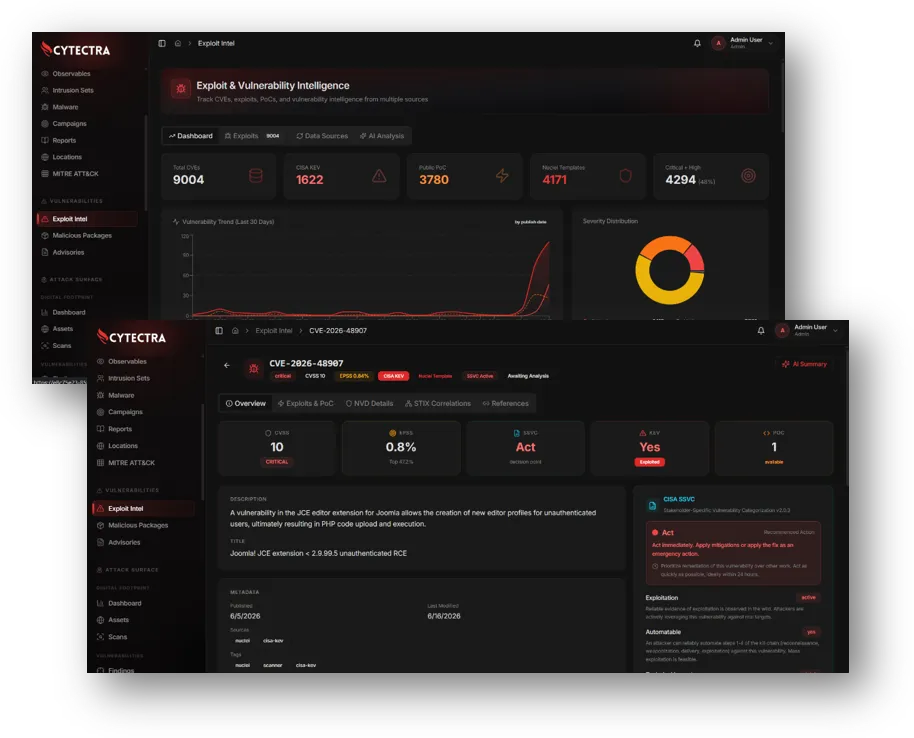Click the EPSS 0.84% badge

point(354,376)
